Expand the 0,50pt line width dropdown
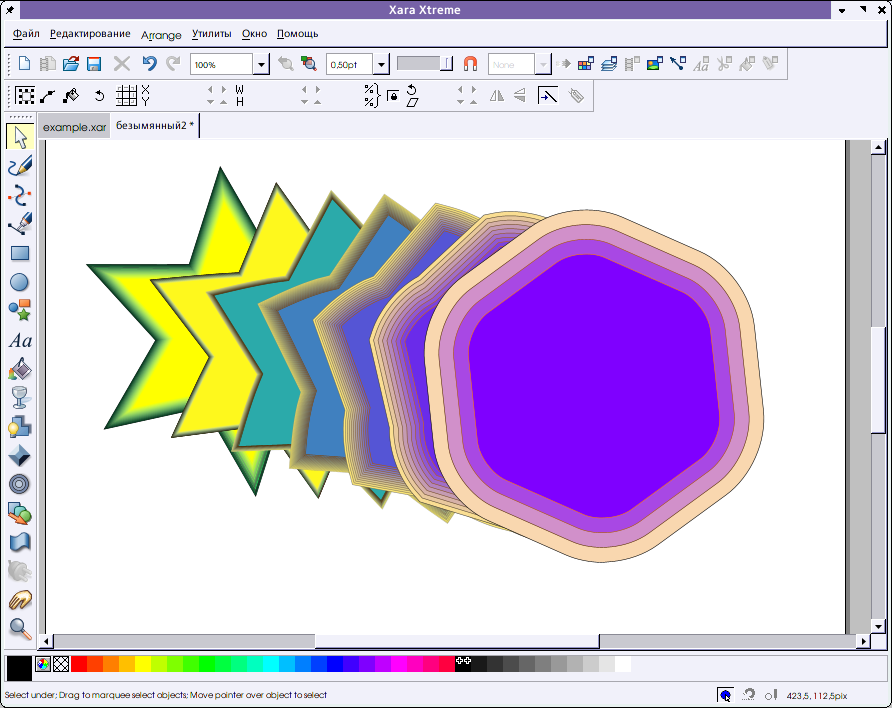The width and height of the screenshot is (892, 708). pos(380,65)
